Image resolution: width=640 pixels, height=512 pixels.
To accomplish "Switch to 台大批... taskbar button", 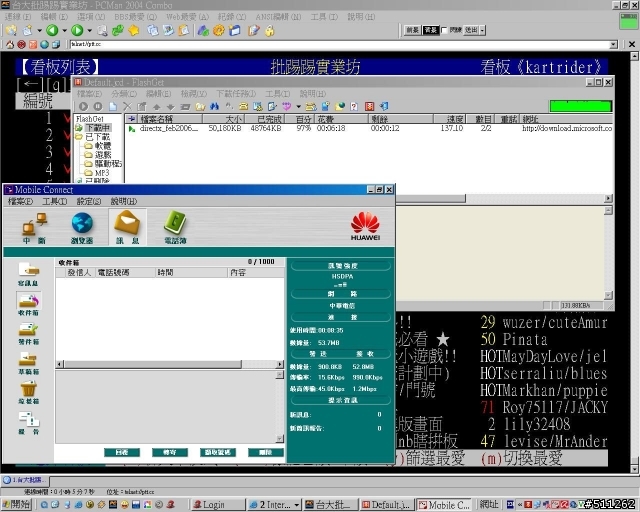I will coord(331,505).
